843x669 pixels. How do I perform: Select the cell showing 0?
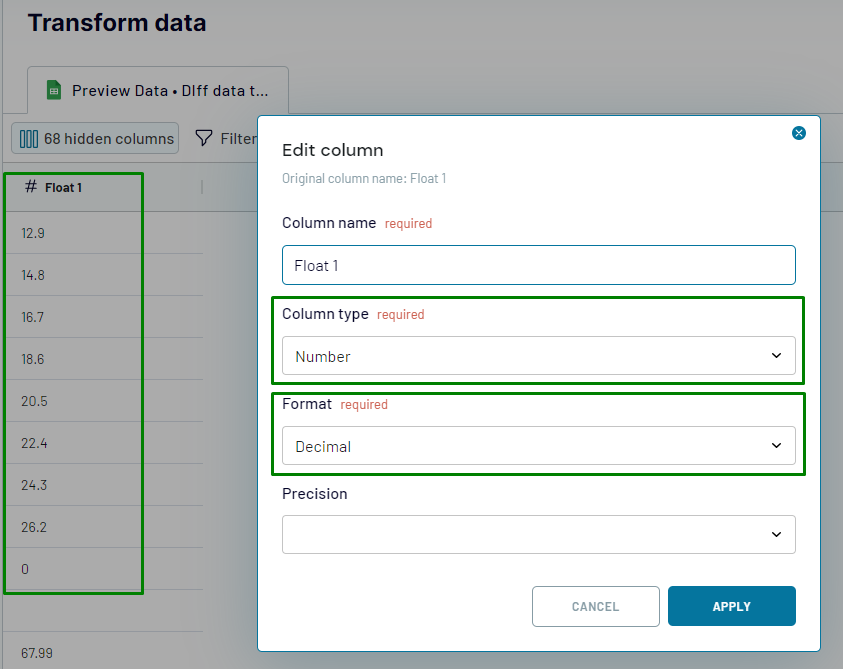tap(26, 569)
